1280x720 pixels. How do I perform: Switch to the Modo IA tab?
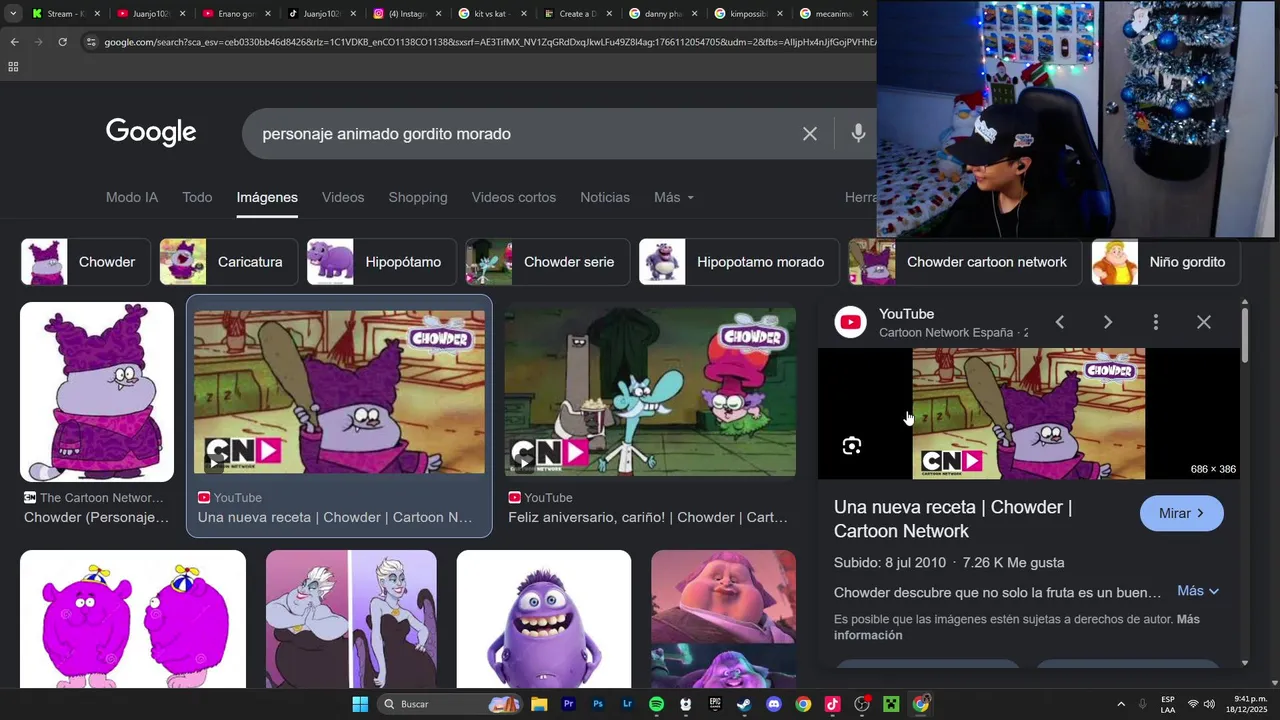[132, 197]
